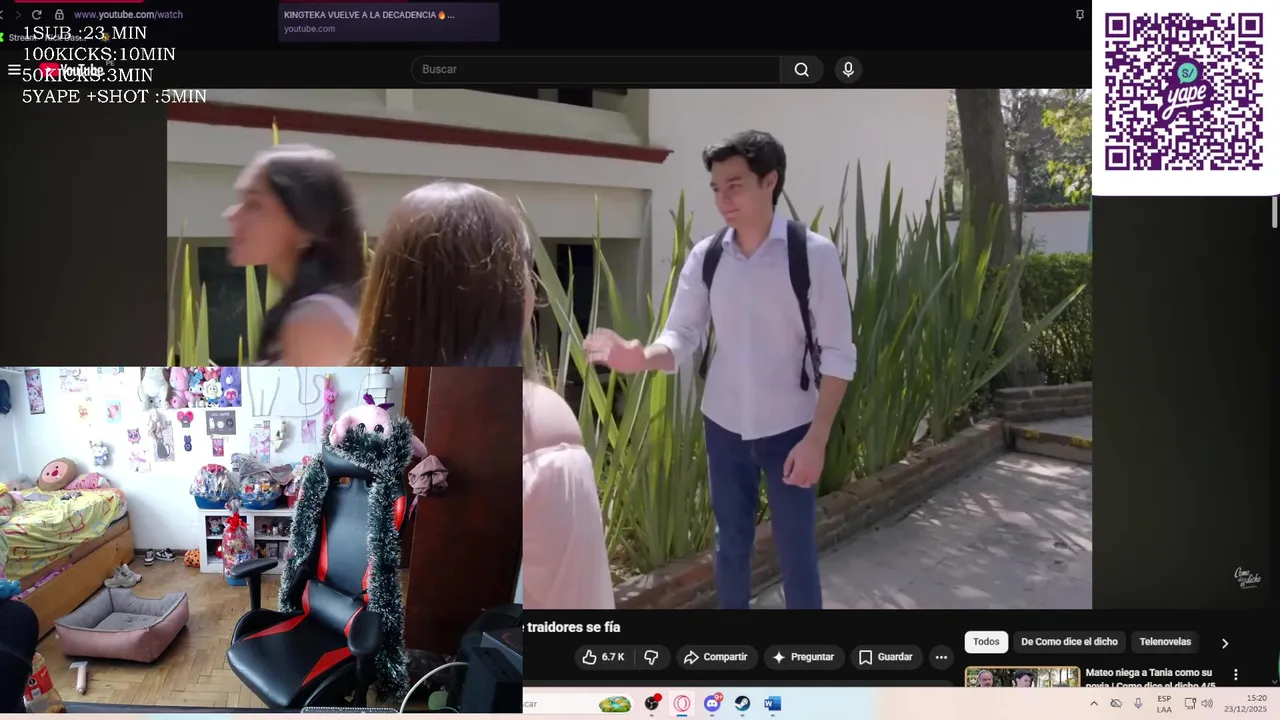
Task: Switch the ESP LAA input language
Action: [x=1164, y=704]
